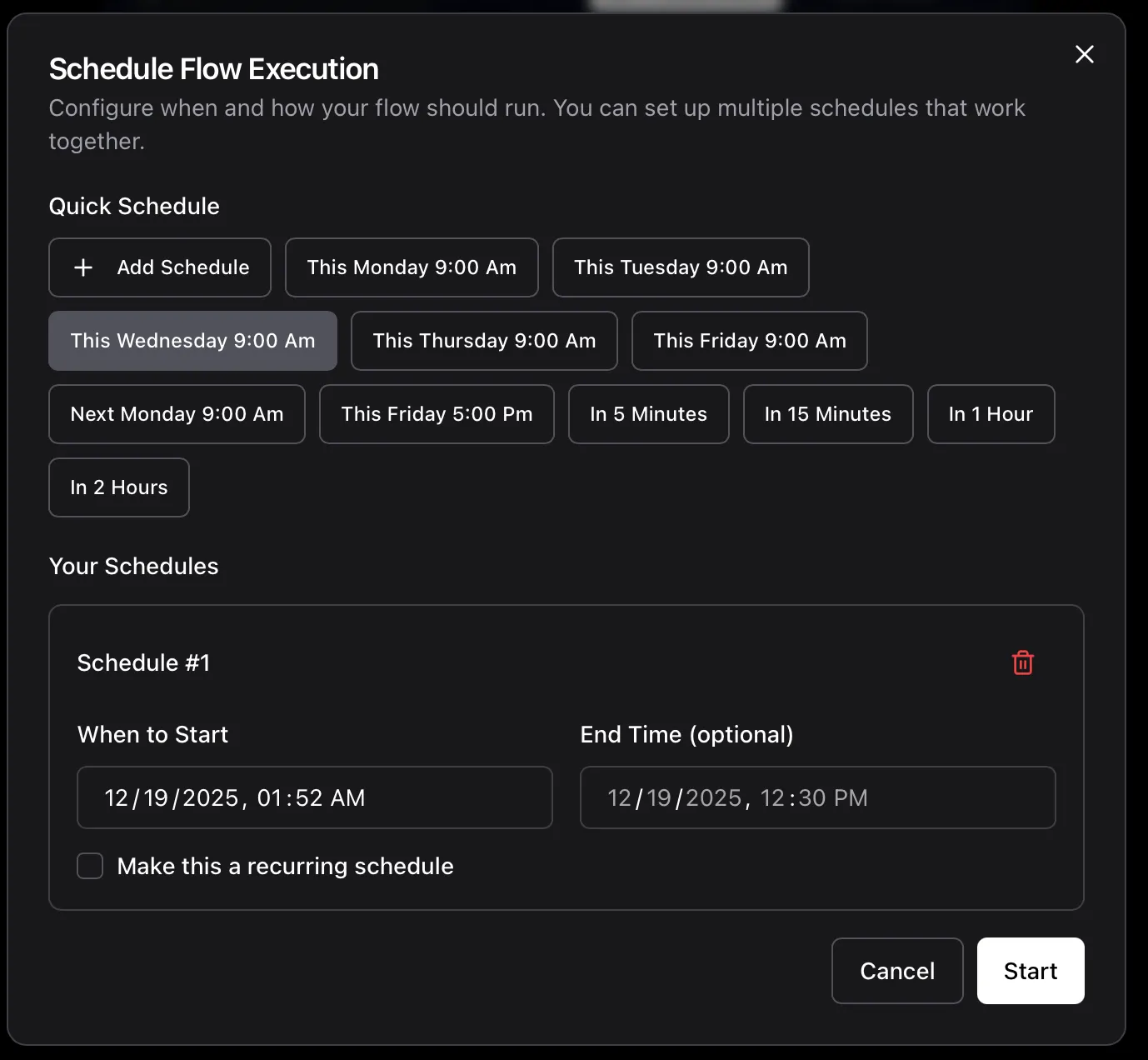Screen dimensions: 1148x1060
Task: Select the highlighted This Wednesday 9:00 Am option
Action: point(192,341)
